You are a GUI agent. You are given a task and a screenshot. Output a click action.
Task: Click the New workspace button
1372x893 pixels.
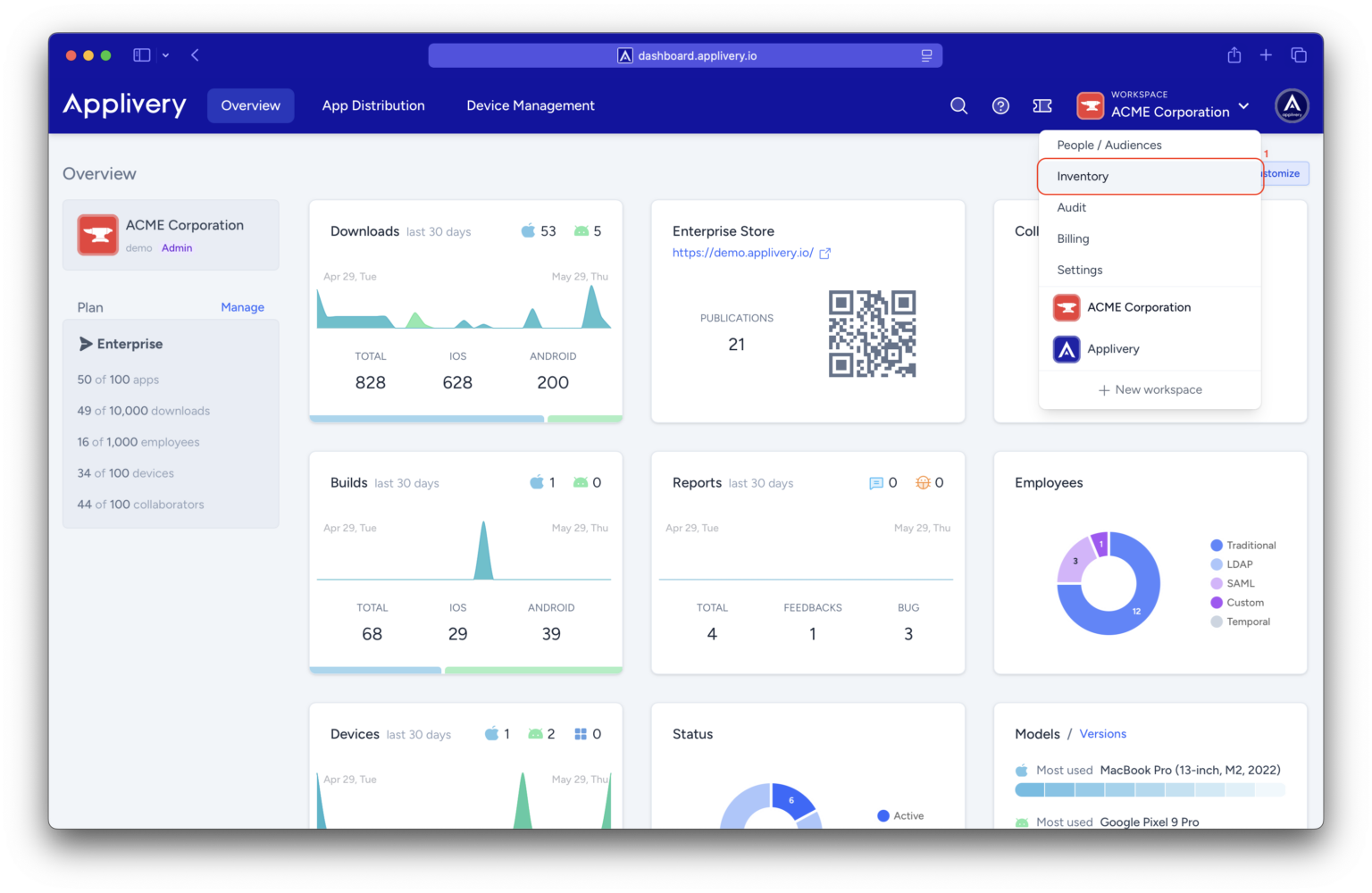point(1150,389)
